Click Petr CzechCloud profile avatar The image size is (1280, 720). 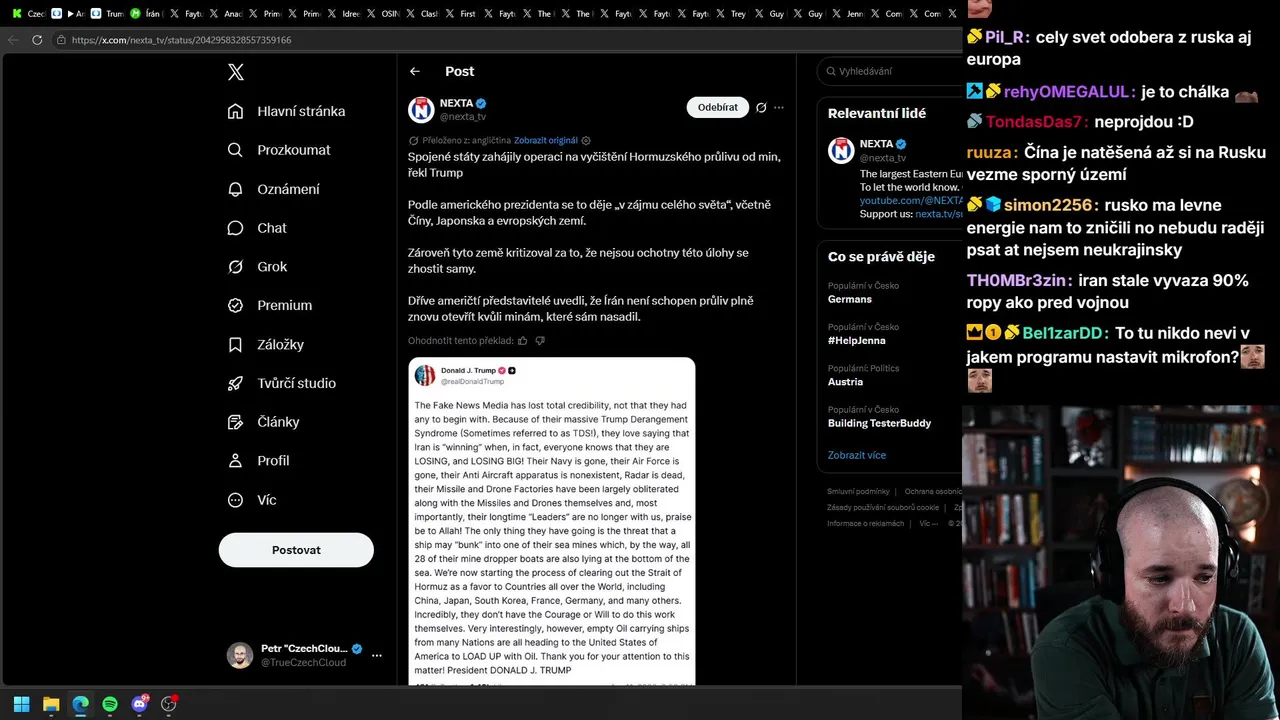(x=240, y=656)
